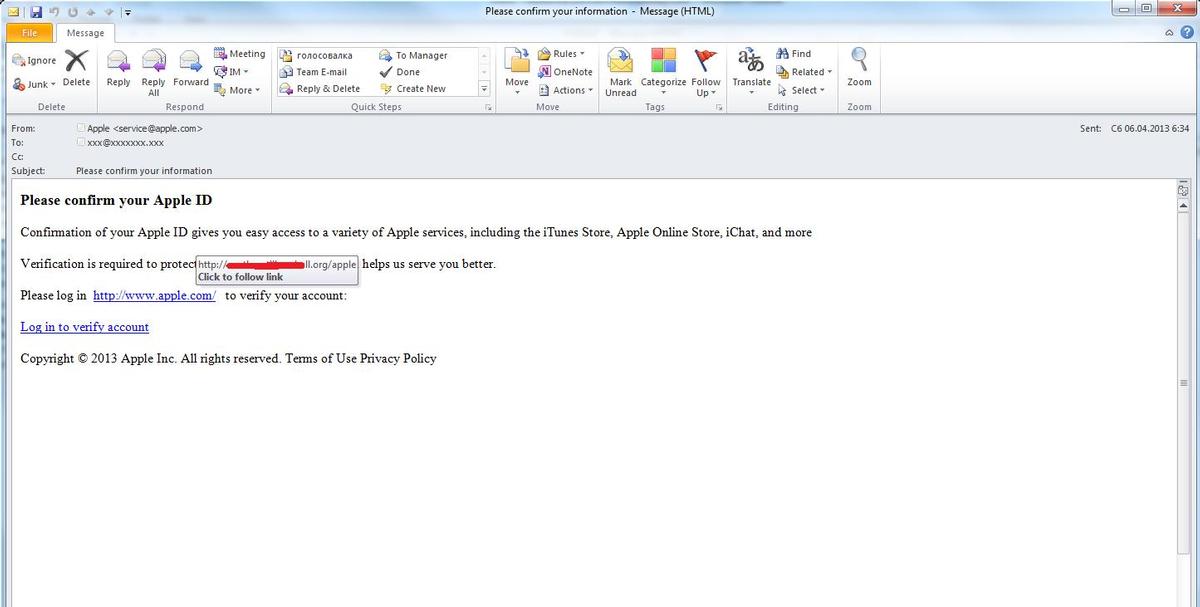Image resolution: width=1200 pixels, height=607 pixels.
Task: Open the Select dropdown
Action: 801,90
